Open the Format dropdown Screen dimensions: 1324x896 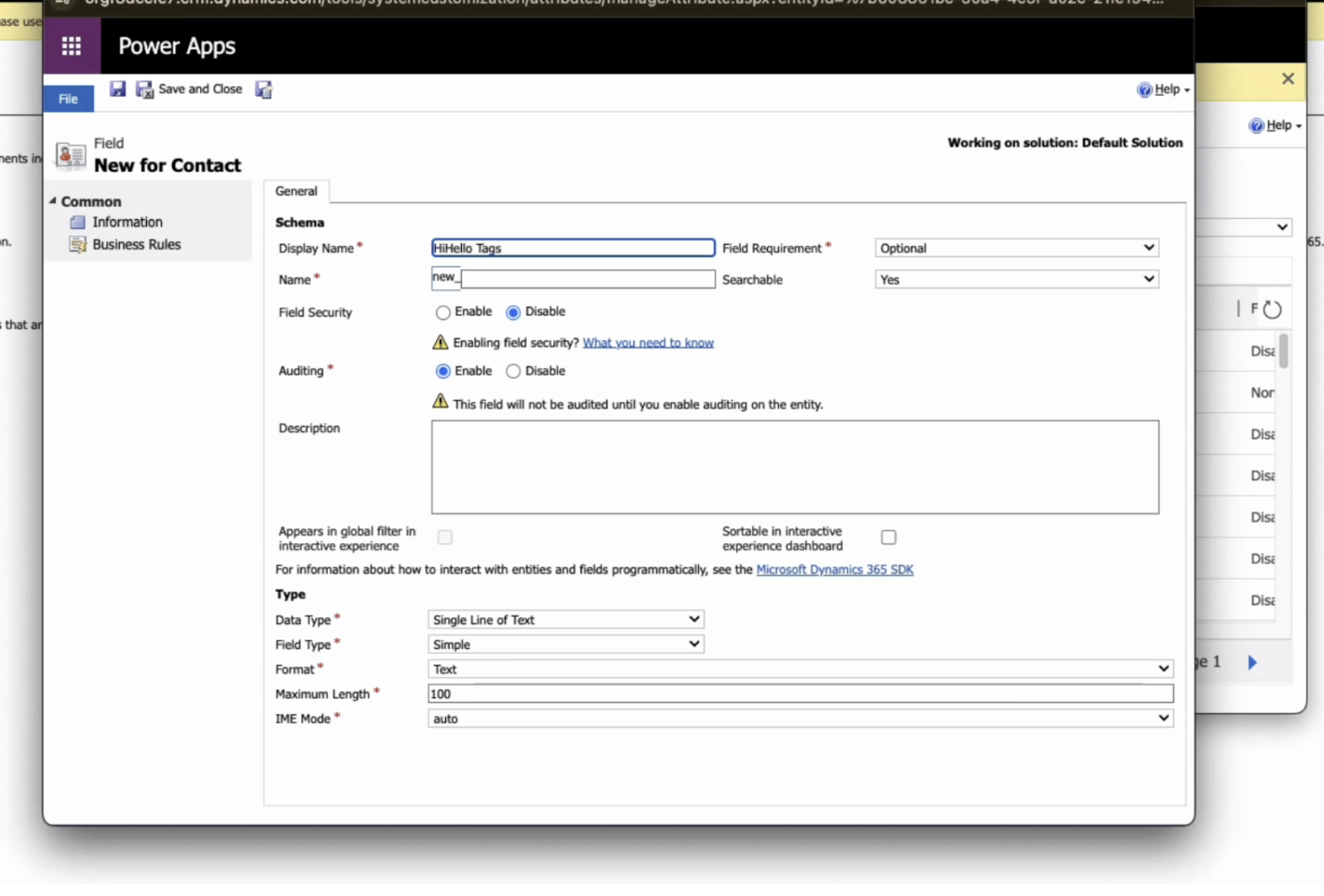tap(800, 669)
